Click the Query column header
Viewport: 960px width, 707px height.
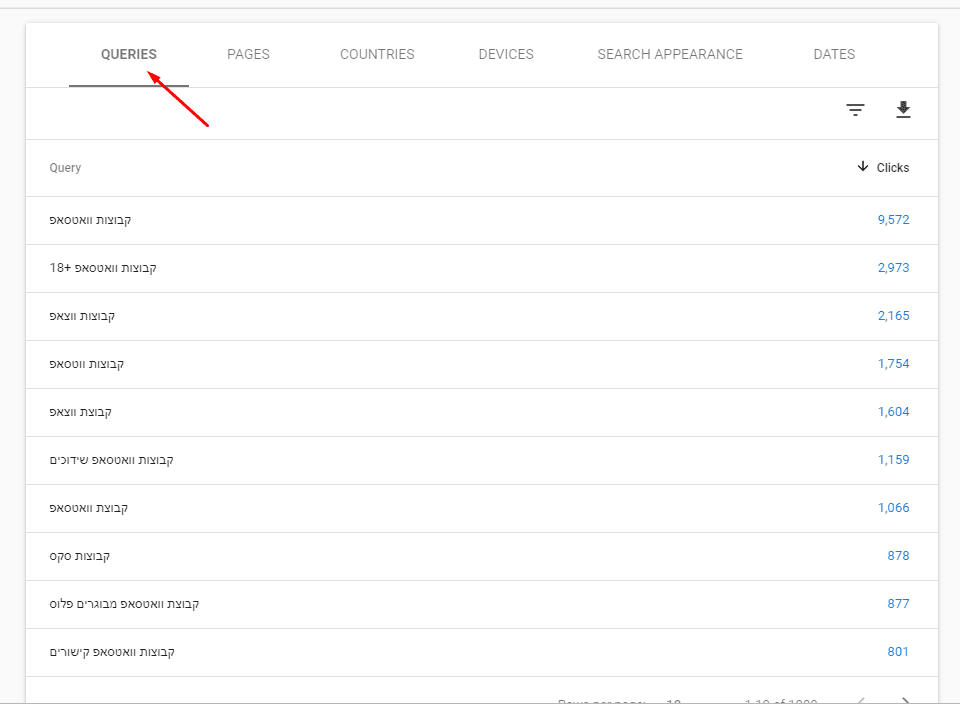65,168
